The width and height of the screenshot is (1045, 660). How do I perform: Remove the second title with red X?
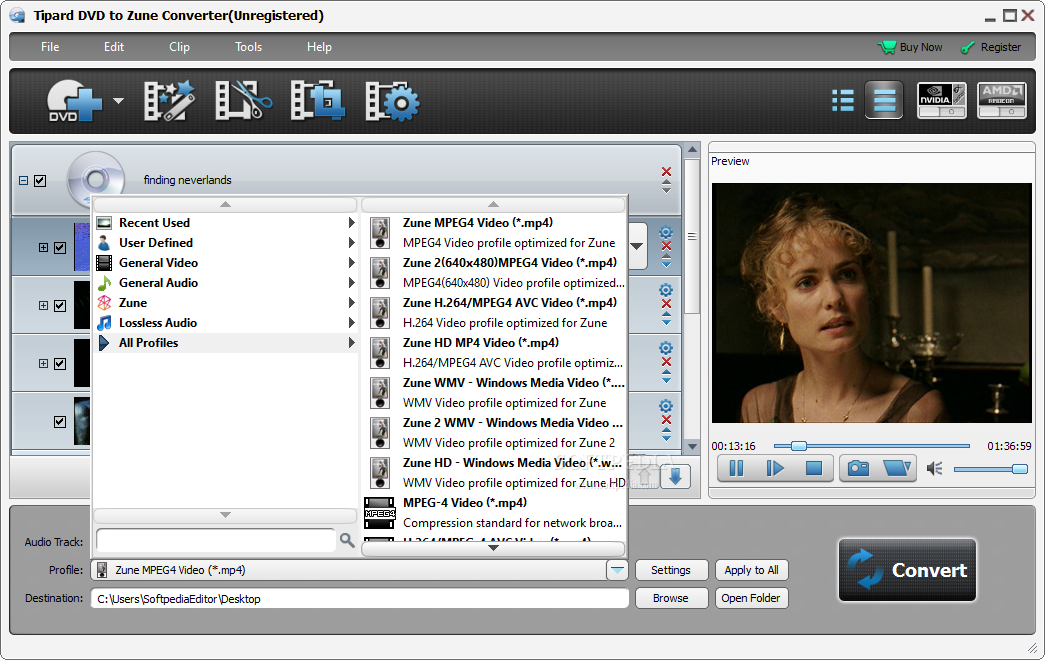click(666, 304)
